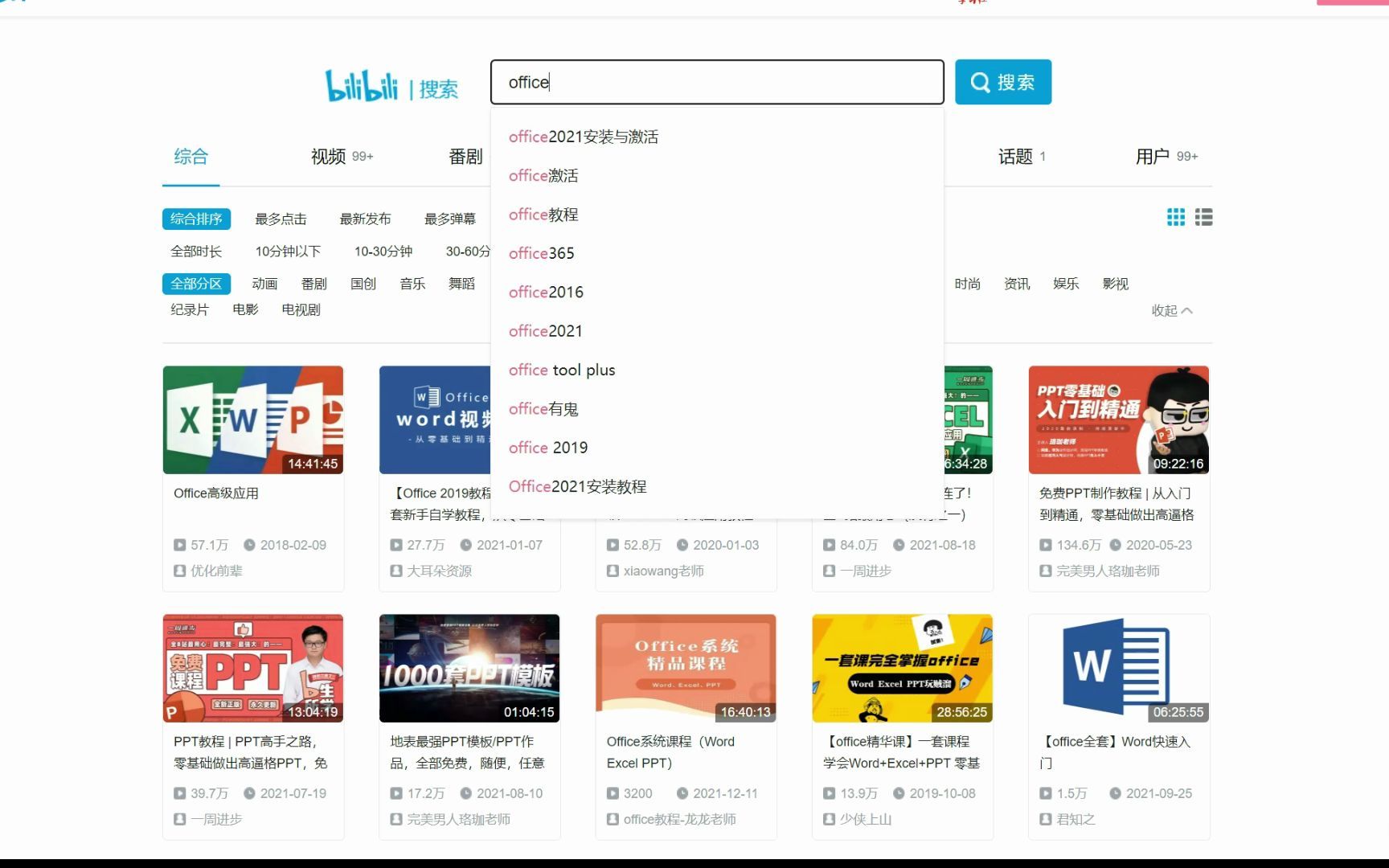Collapse filters with 收起 chevron
The width and height of the screenshot is (1389, 868).
[1172, 310]
